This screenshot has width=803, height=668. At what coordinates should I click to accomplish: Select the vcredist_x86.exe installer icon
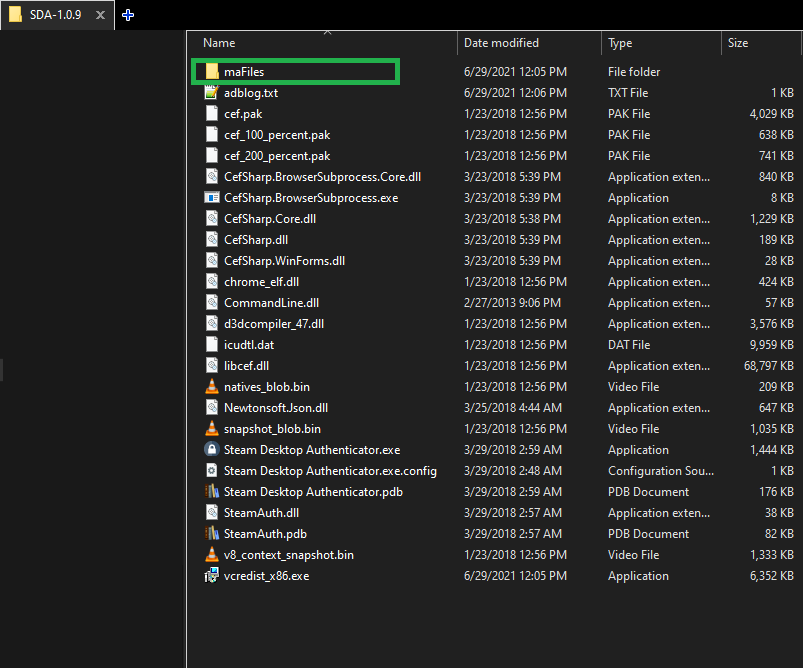212,576
